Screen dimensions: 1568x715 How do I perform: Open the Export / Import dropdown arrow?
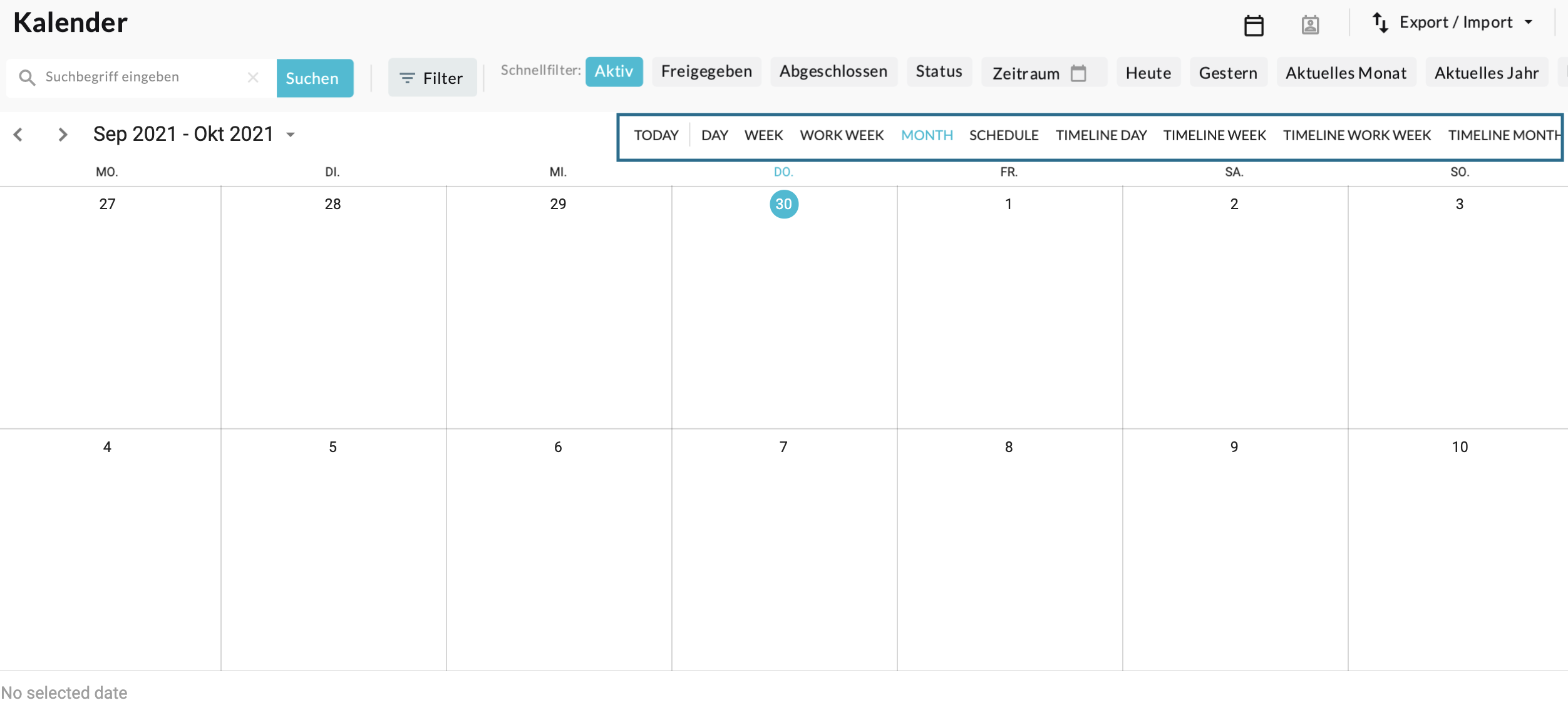[1529, 23]
